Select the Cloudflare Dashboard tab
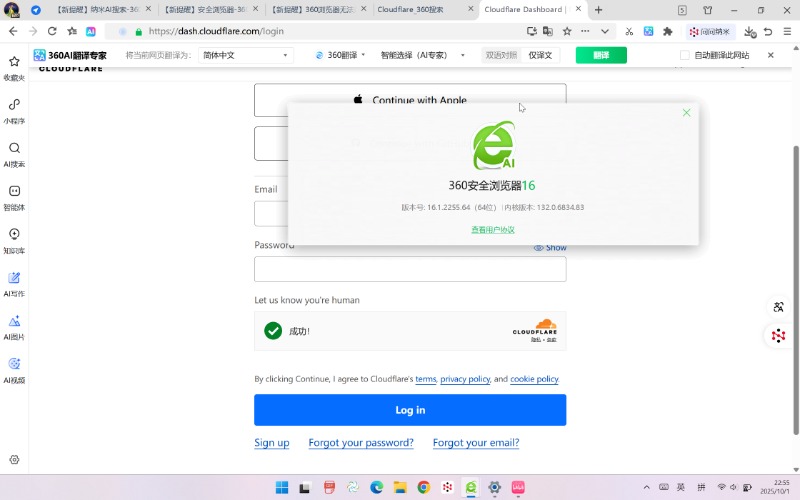This screenshot has height=500, width=800. [x=526, y=9]
